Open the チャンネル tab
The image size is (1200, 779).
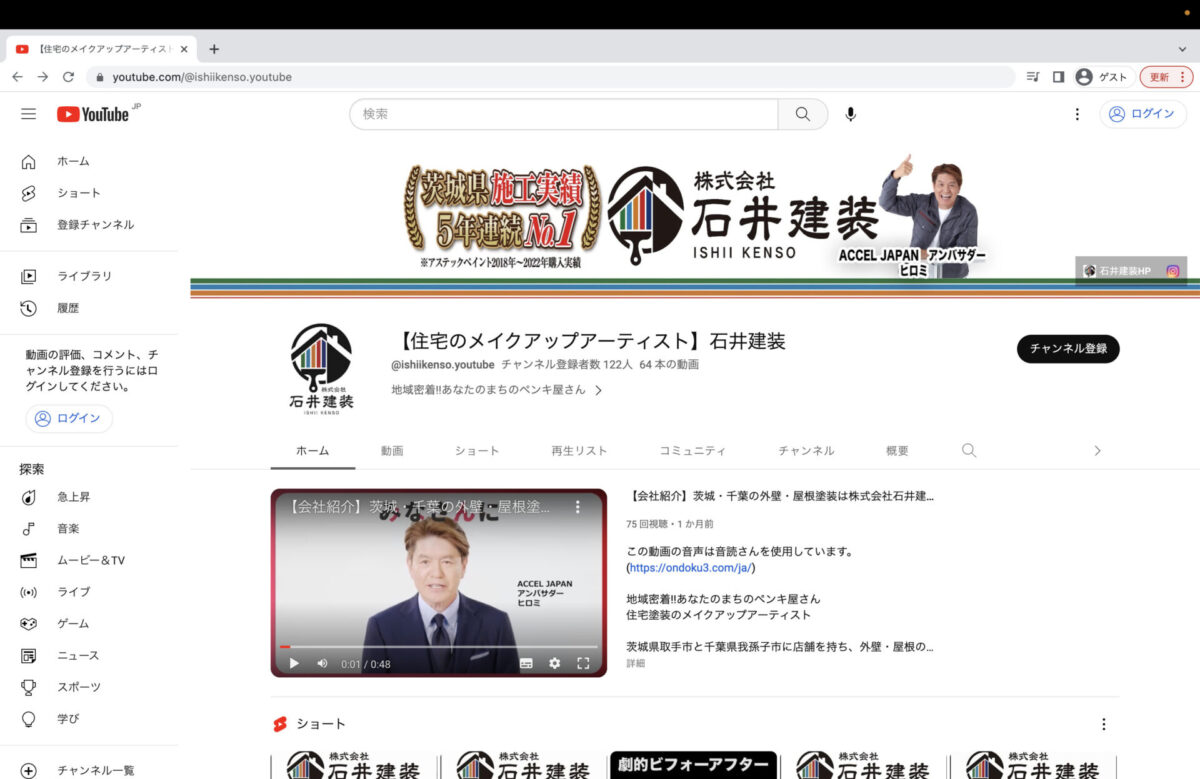[x=806, y=451]
